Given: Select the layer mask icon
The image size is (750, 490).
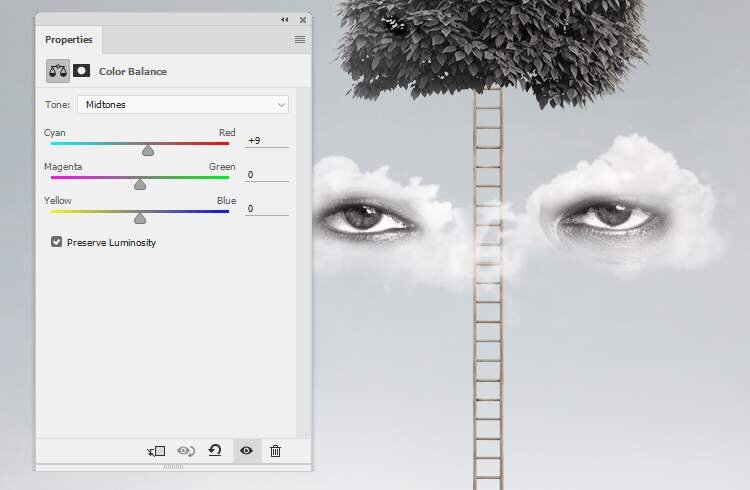Looking at the screenshot, I should 81,71.
